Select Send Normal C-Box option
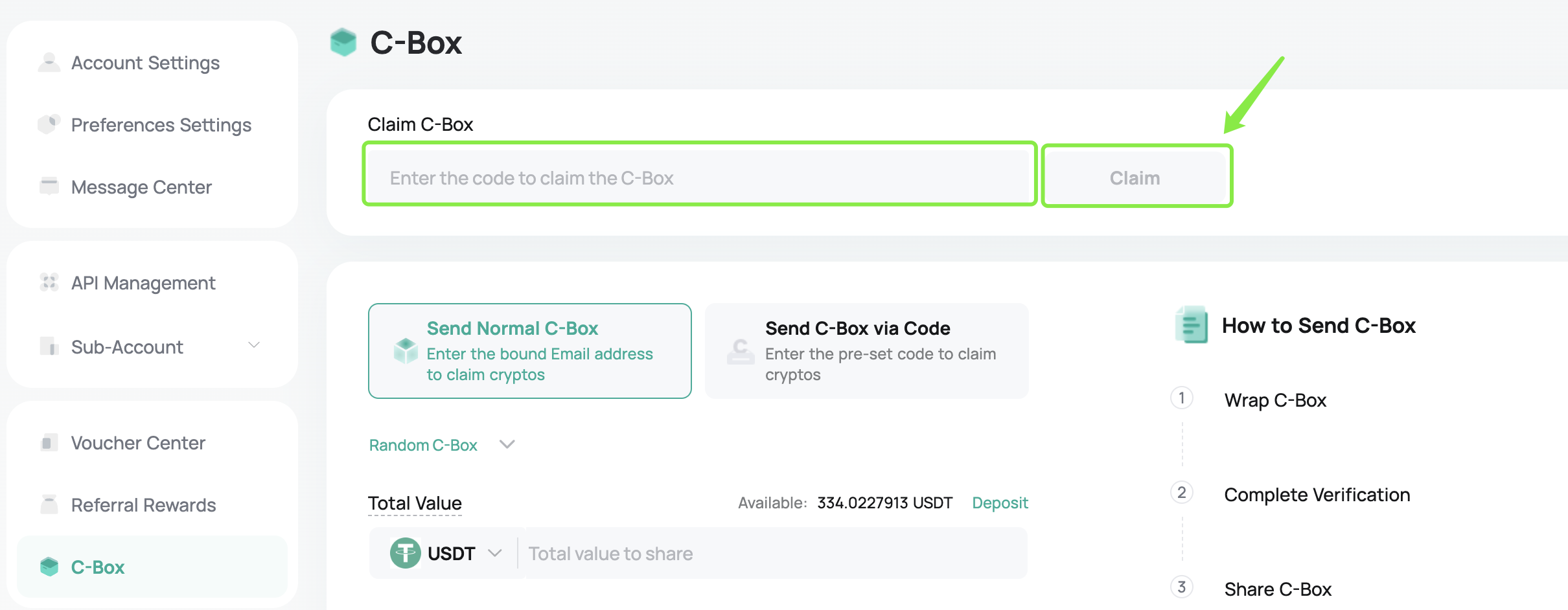 pyautogui.click(x=530, y=351)
